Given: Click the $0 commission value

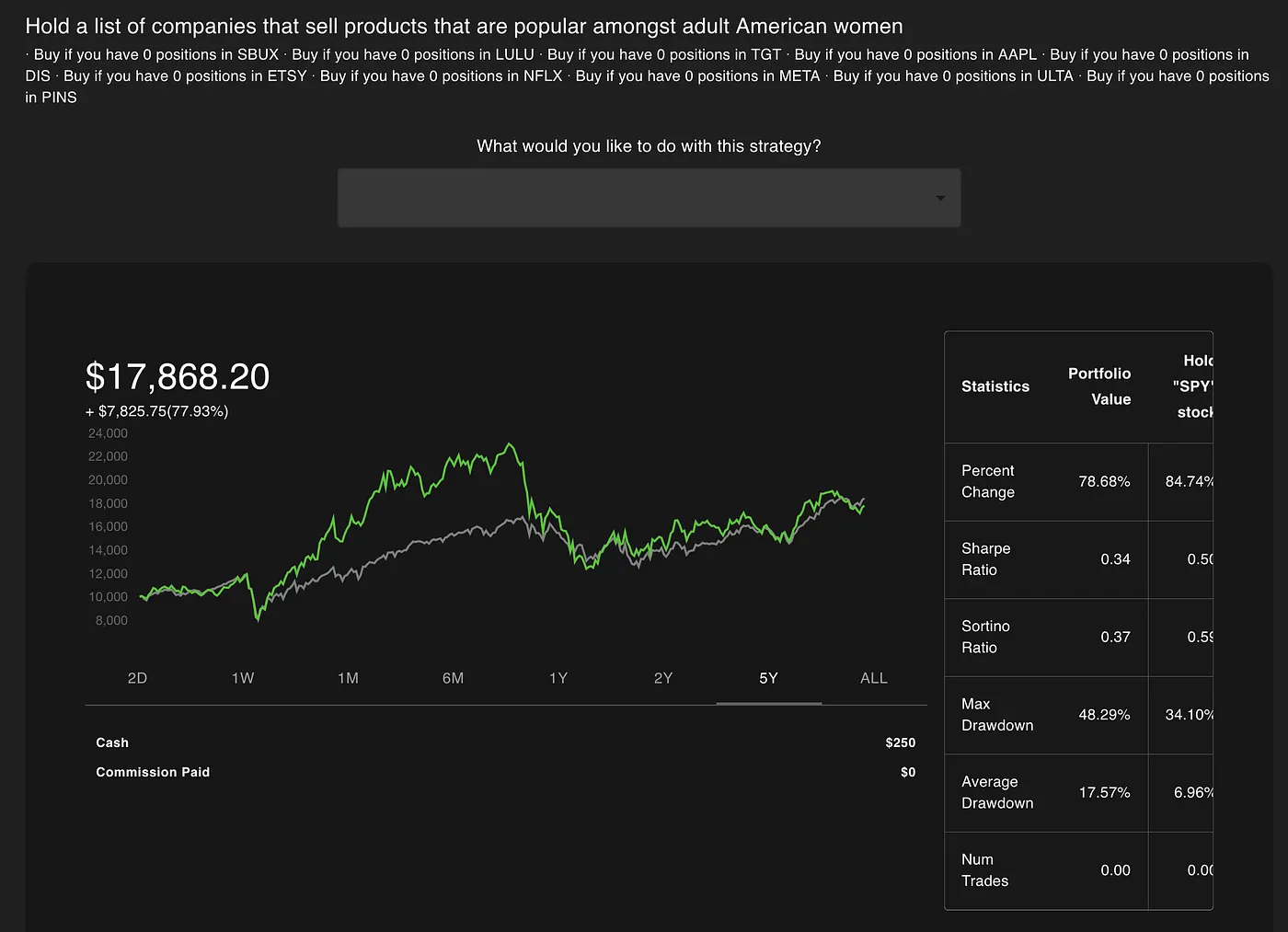Looking at the screenshot, I should [908, 772].
